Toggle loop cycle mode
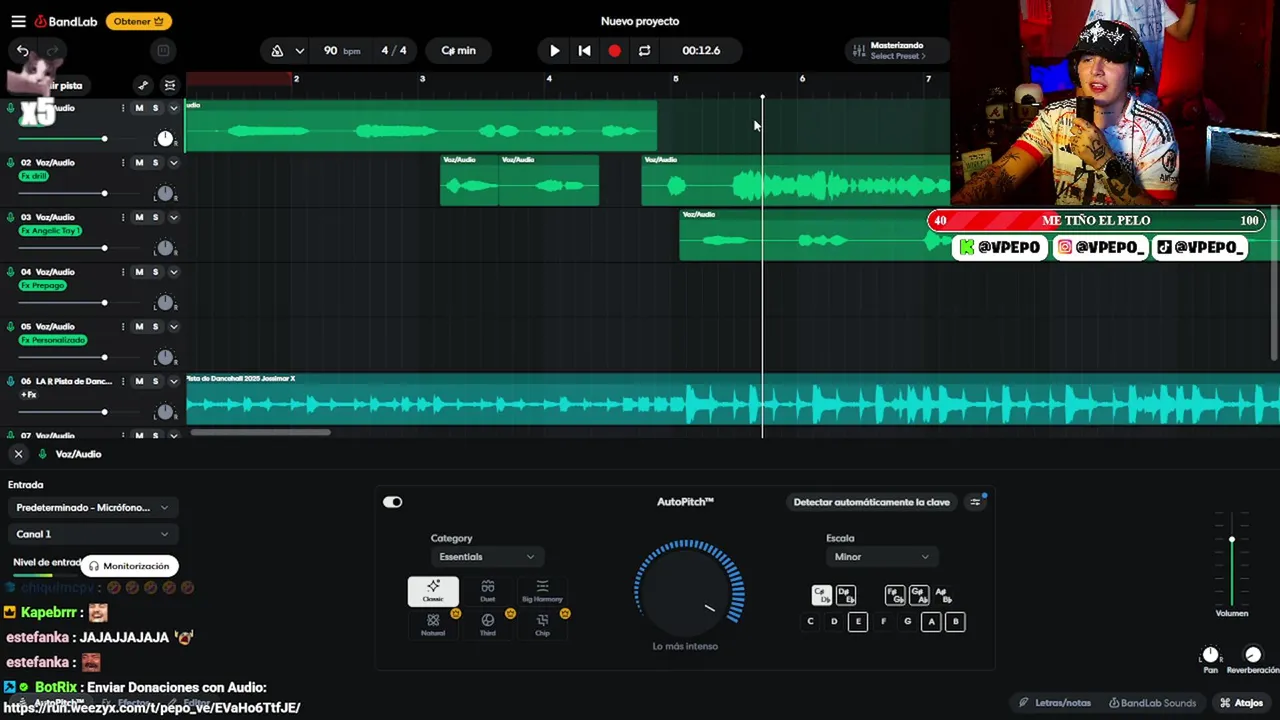This screenshot has height=720, width=1280. 644,50
